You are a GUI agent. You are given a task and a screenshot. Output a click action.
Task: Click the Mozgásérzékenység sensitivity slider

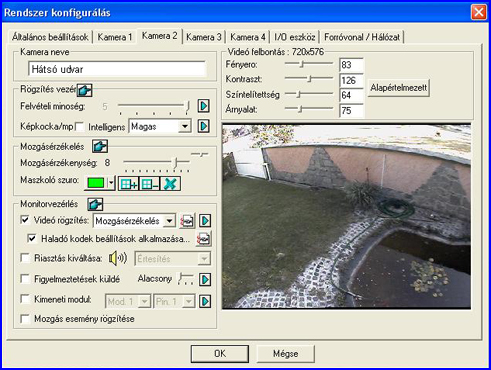(x=157, y=163)
